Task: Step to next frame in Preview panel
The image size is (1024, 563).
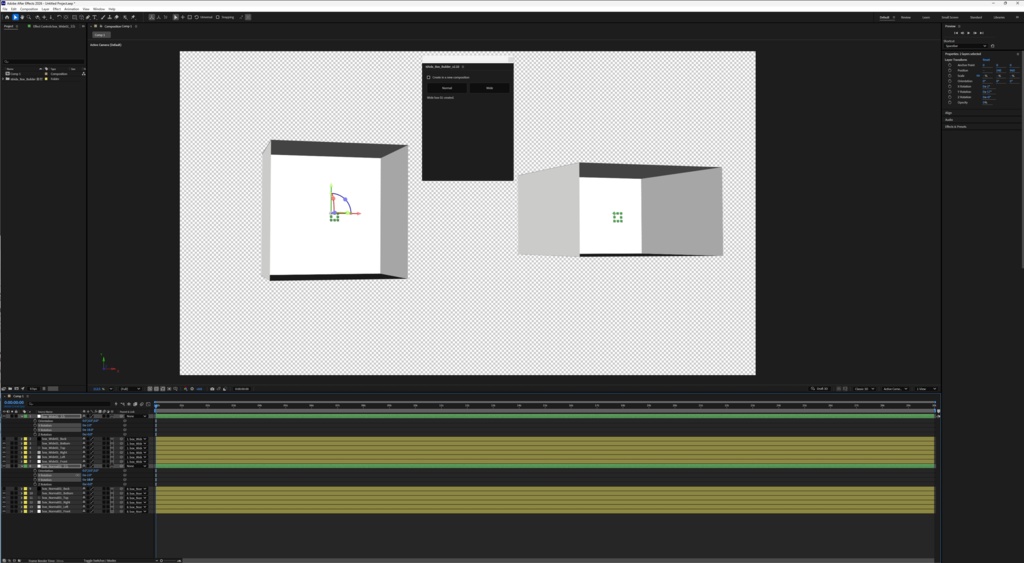Action: pyautogui.click(x=975, y=33)
